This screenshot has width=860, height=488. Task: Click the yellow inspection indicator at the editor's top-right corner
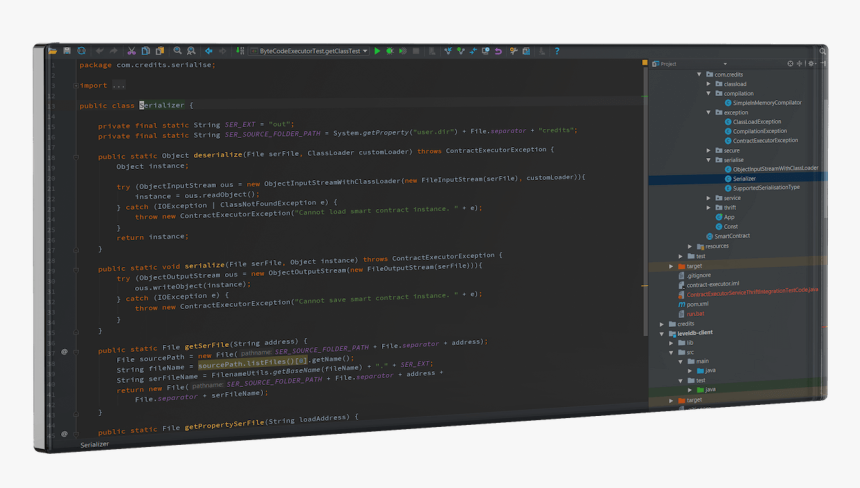644,64
